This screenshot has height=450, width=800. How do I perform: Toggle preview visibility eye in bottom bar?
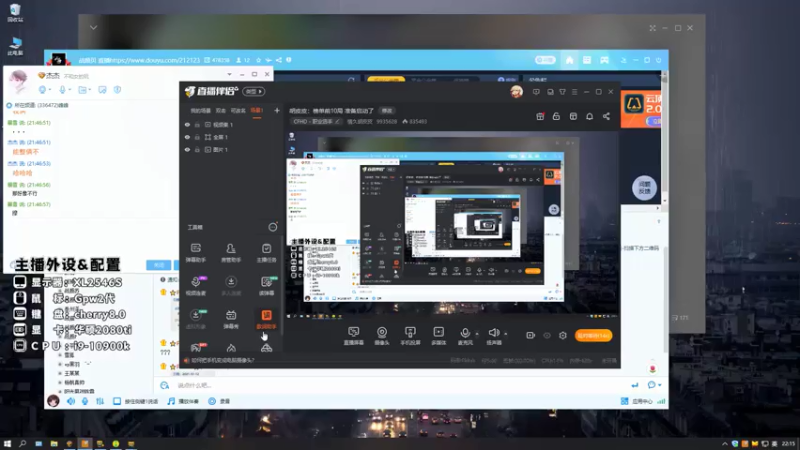pos(547,335)
